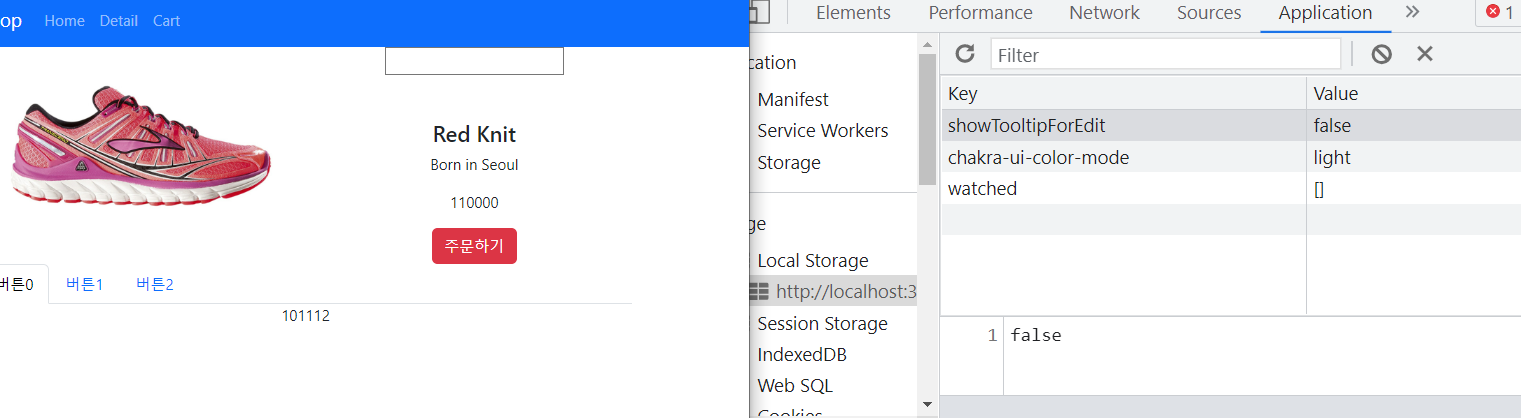Select the watched key row
Screen dimensions: 1521x418
(1231, 188)
